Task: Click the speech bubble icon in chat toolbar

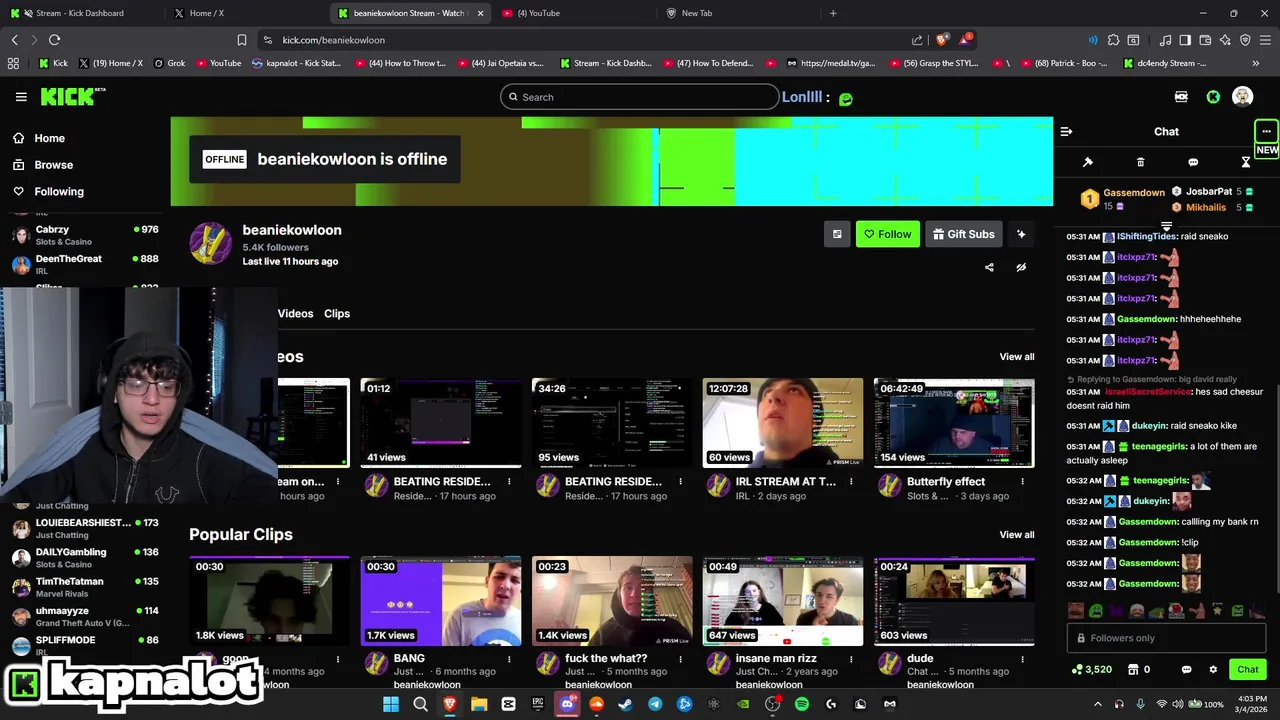Action: pyautogui.click(x=1193, y=162)
